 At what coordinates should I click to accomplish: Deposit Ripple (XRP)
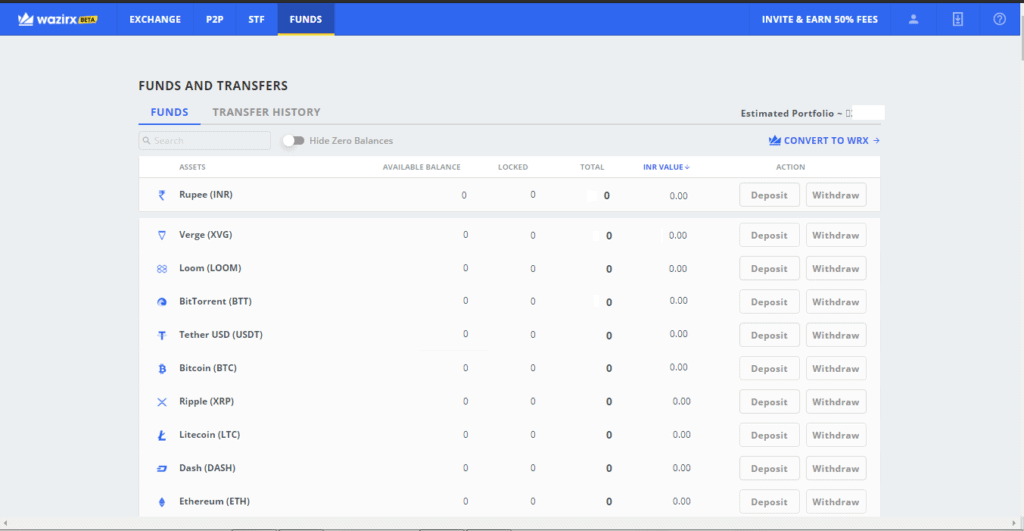[x=769, y=402]
